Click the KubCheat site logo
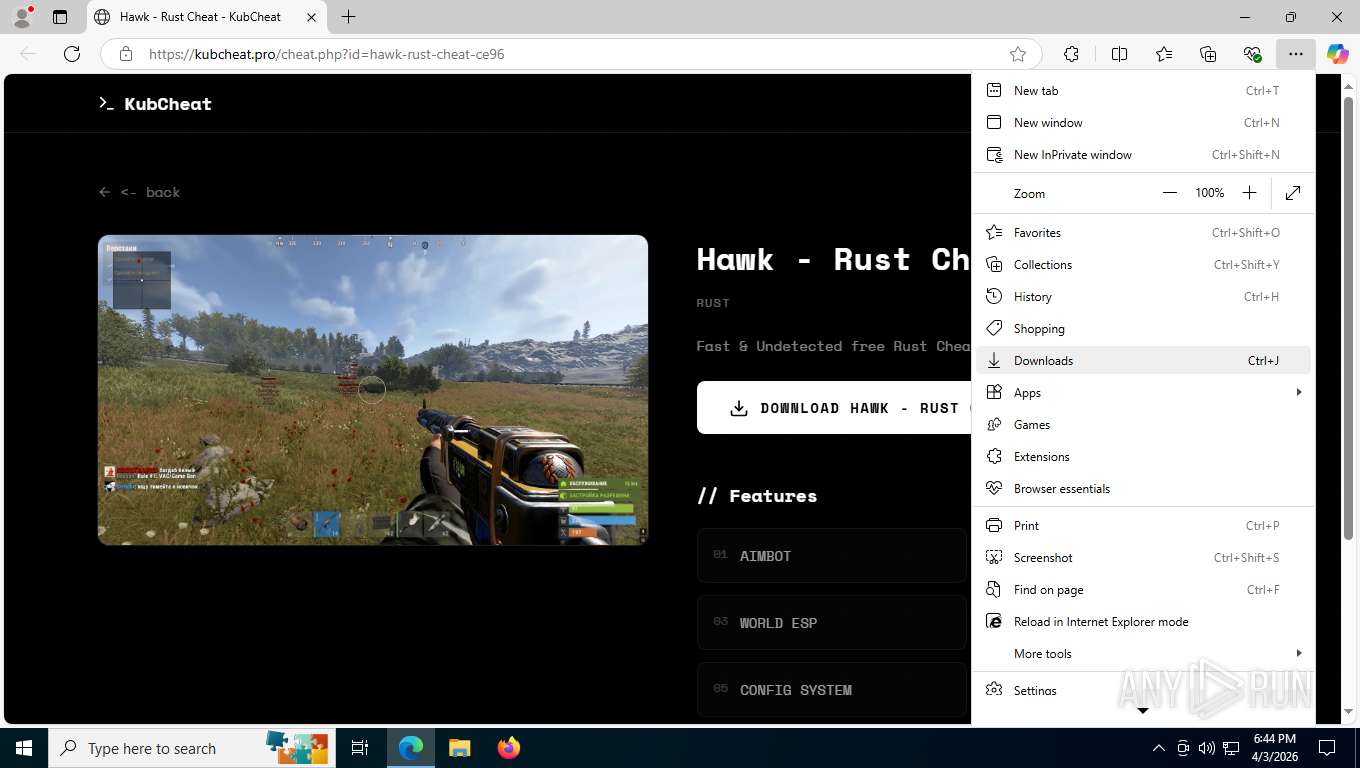Image resolution: width=1360 pixels, height=768 pixels. pyautogui.click(x=155, y=104)
